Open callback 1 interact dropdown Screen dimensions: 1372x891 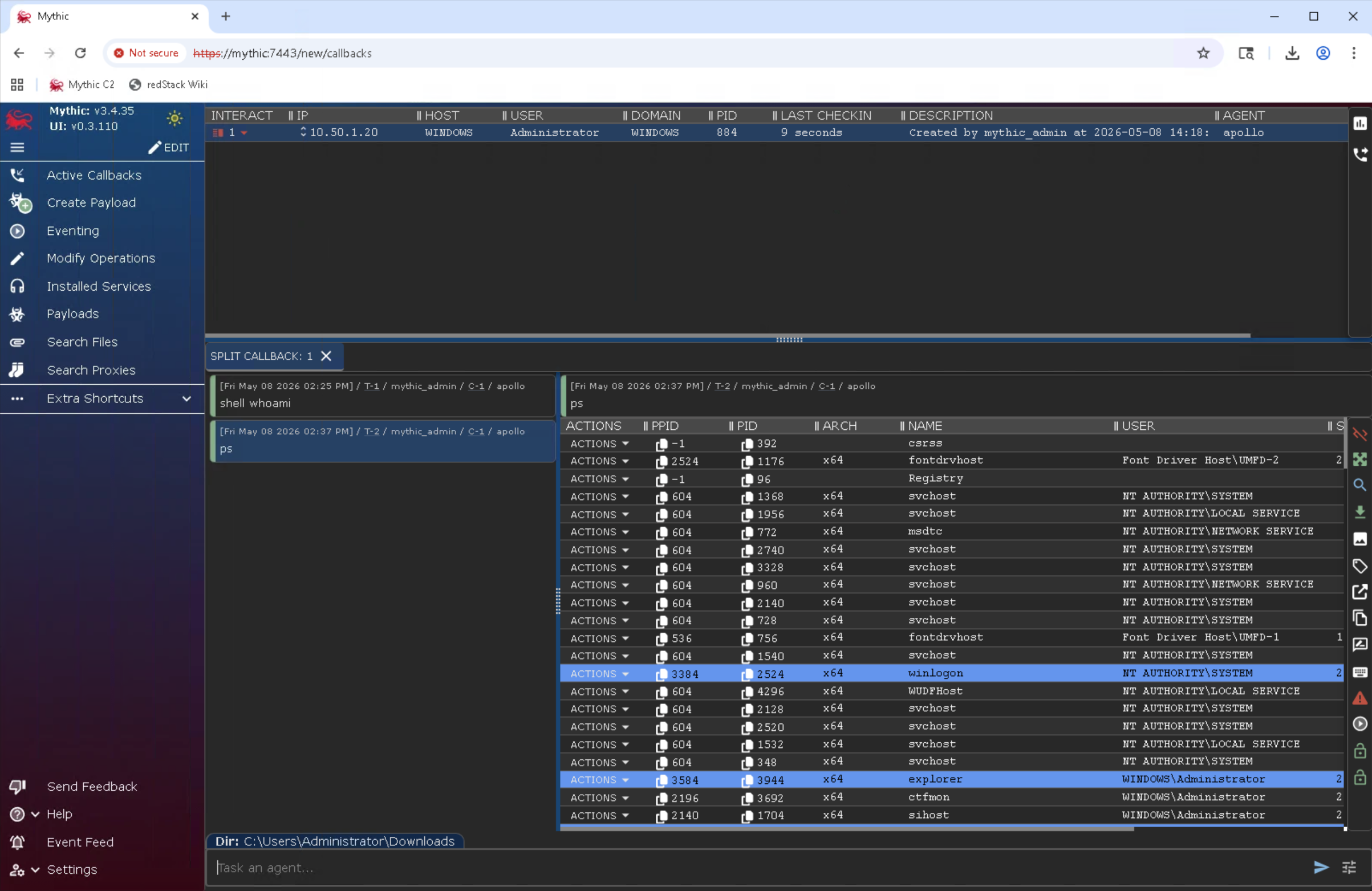(x=244, y=133)
